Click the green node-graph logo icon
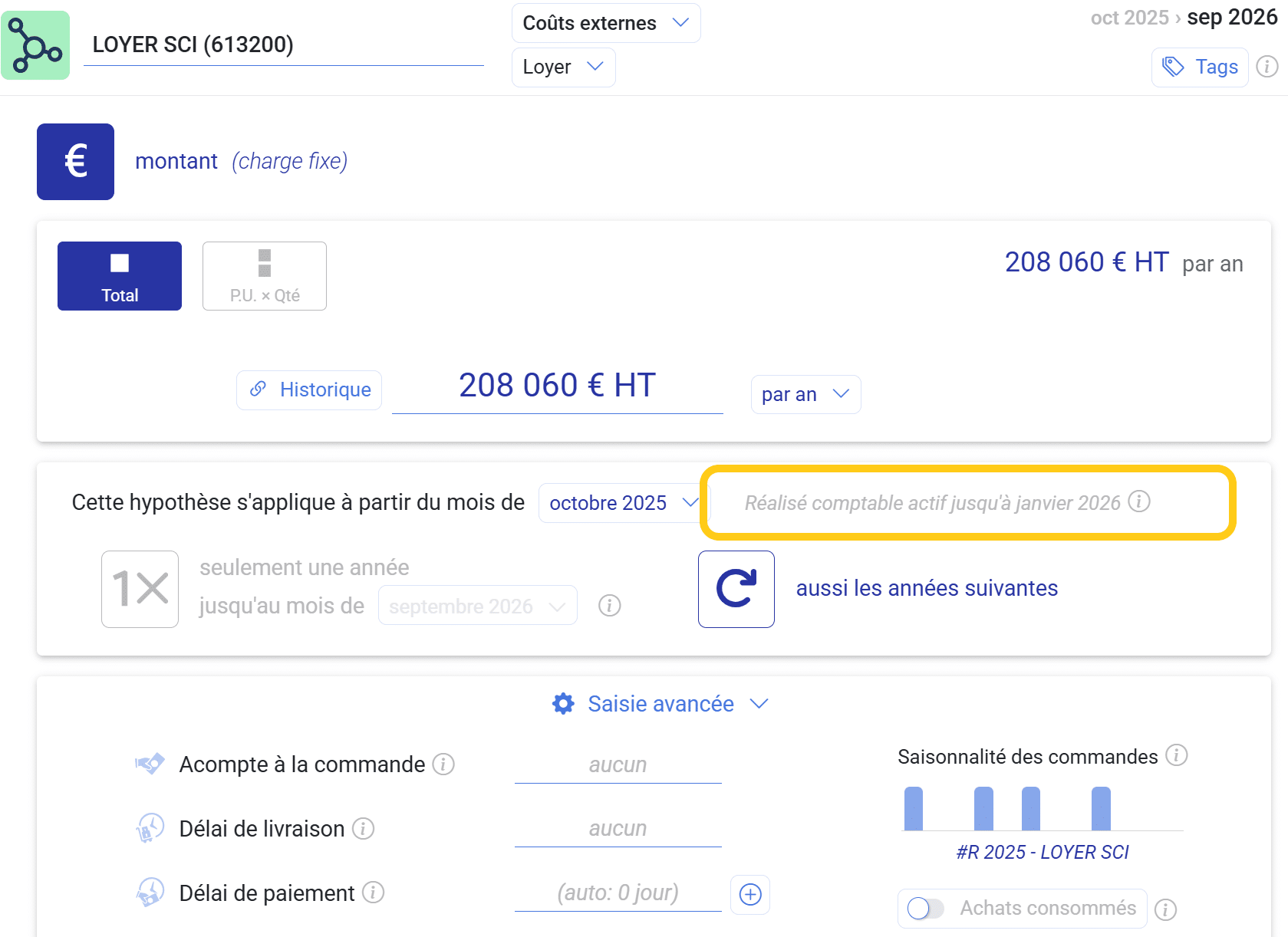 (x=35, y=45)
